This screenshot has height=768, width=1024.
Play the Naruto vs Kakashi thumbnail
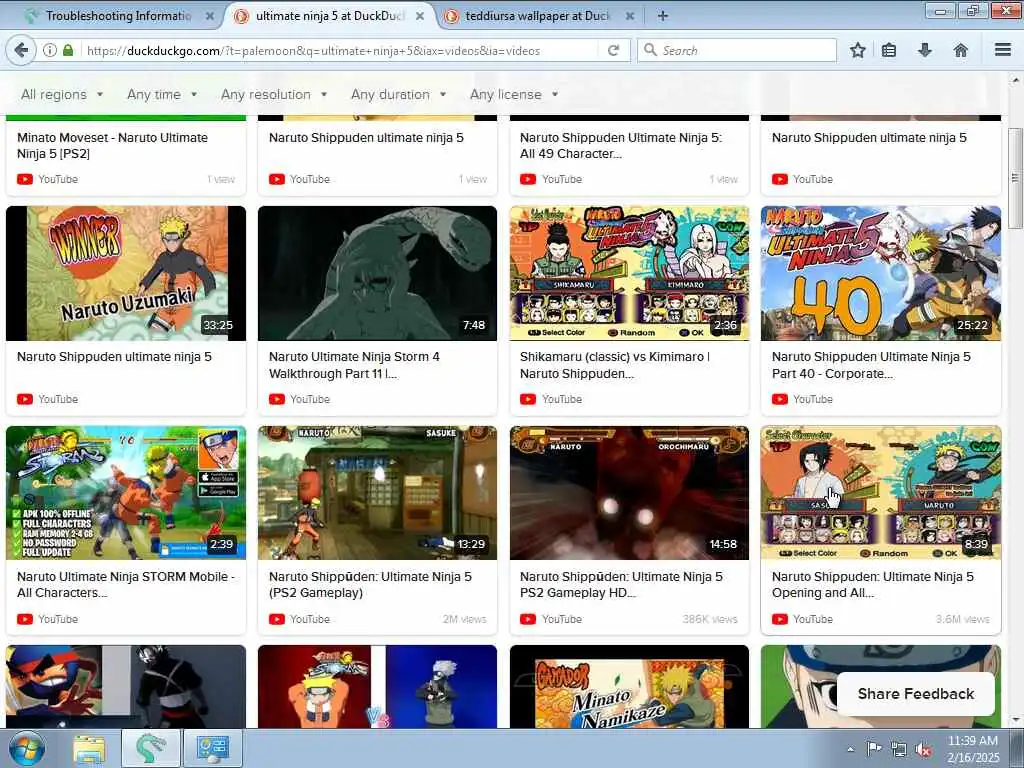tap(377, 686)
